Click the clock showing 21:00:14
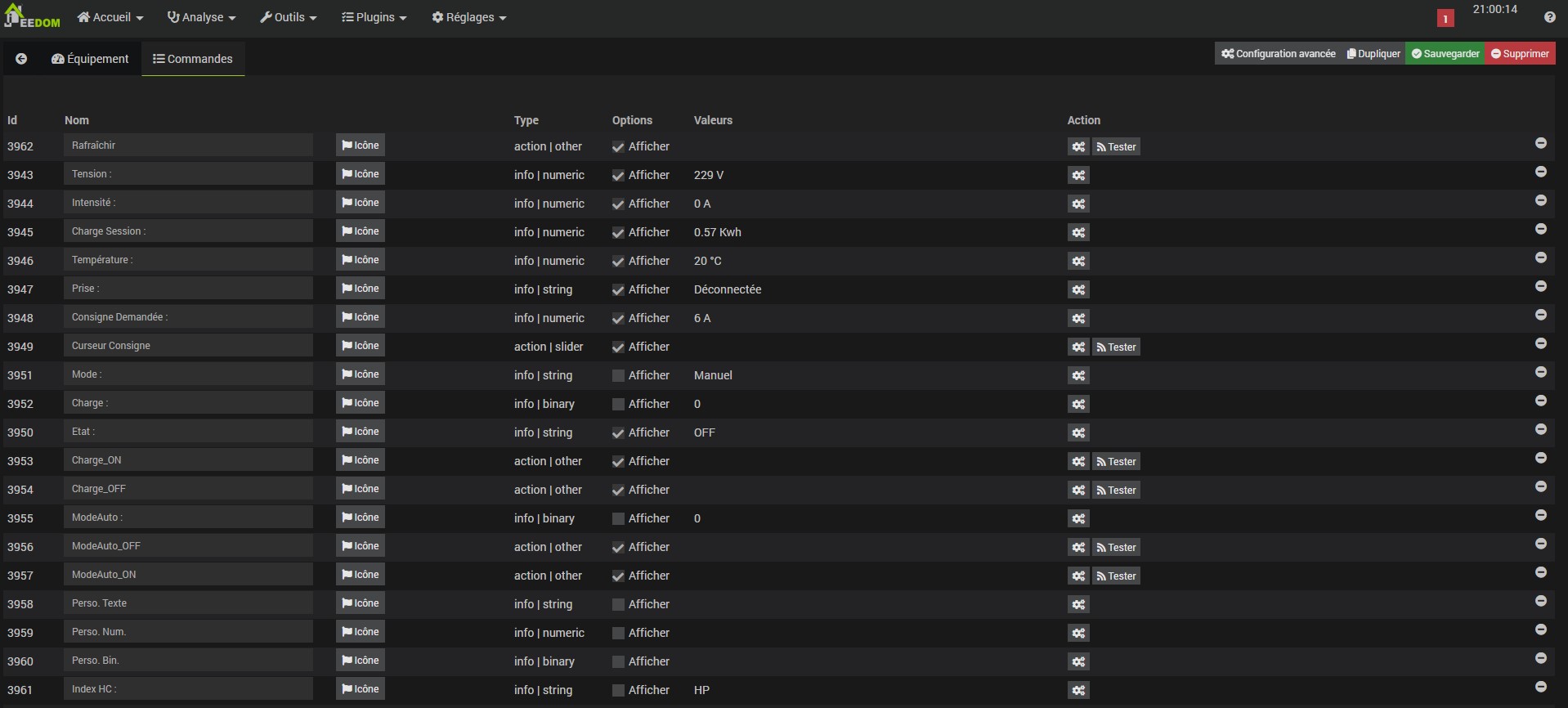This screenshot has height=708, width=1568. coord(1494,10)
